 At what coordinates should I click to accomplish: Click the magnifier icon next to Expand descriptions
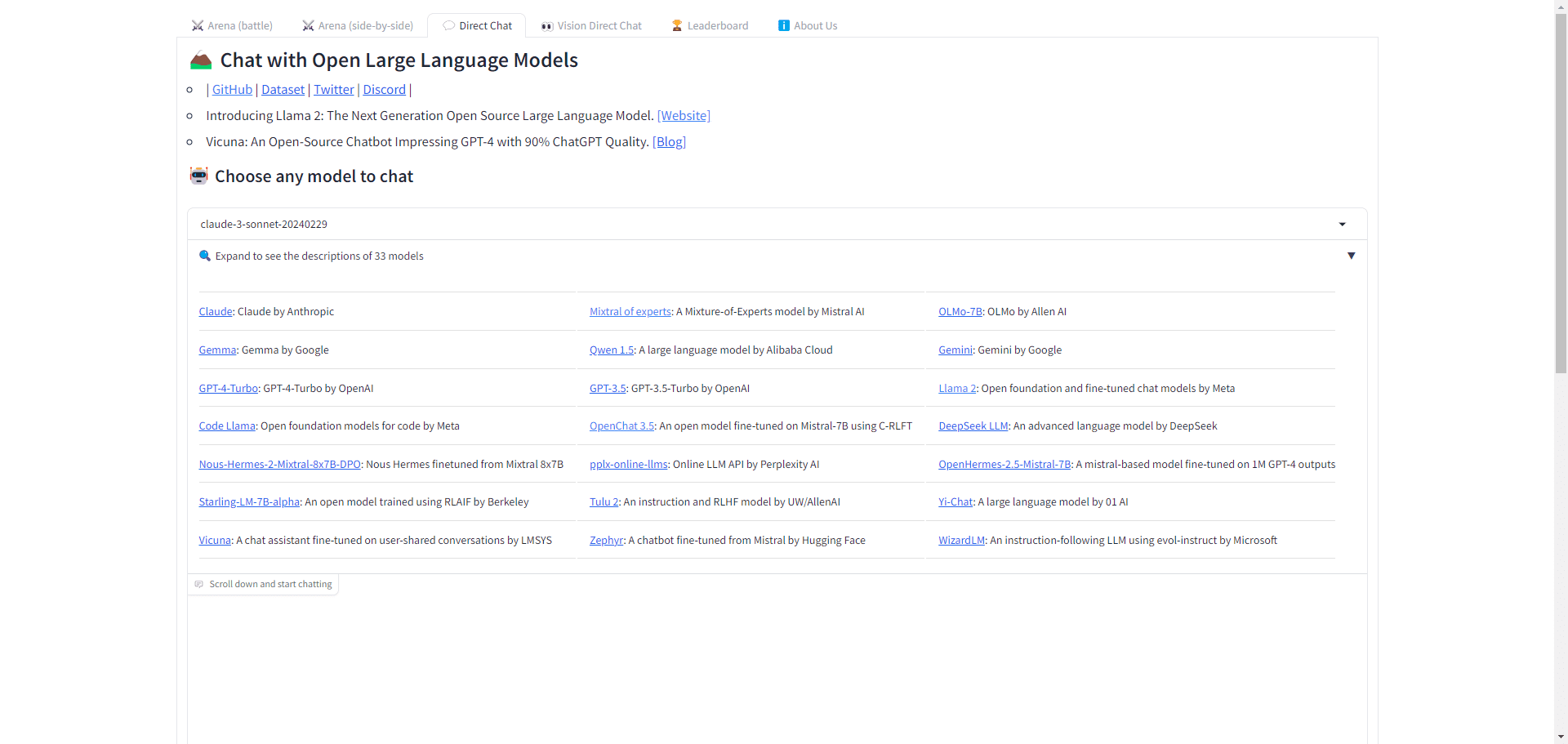(205, 256)
